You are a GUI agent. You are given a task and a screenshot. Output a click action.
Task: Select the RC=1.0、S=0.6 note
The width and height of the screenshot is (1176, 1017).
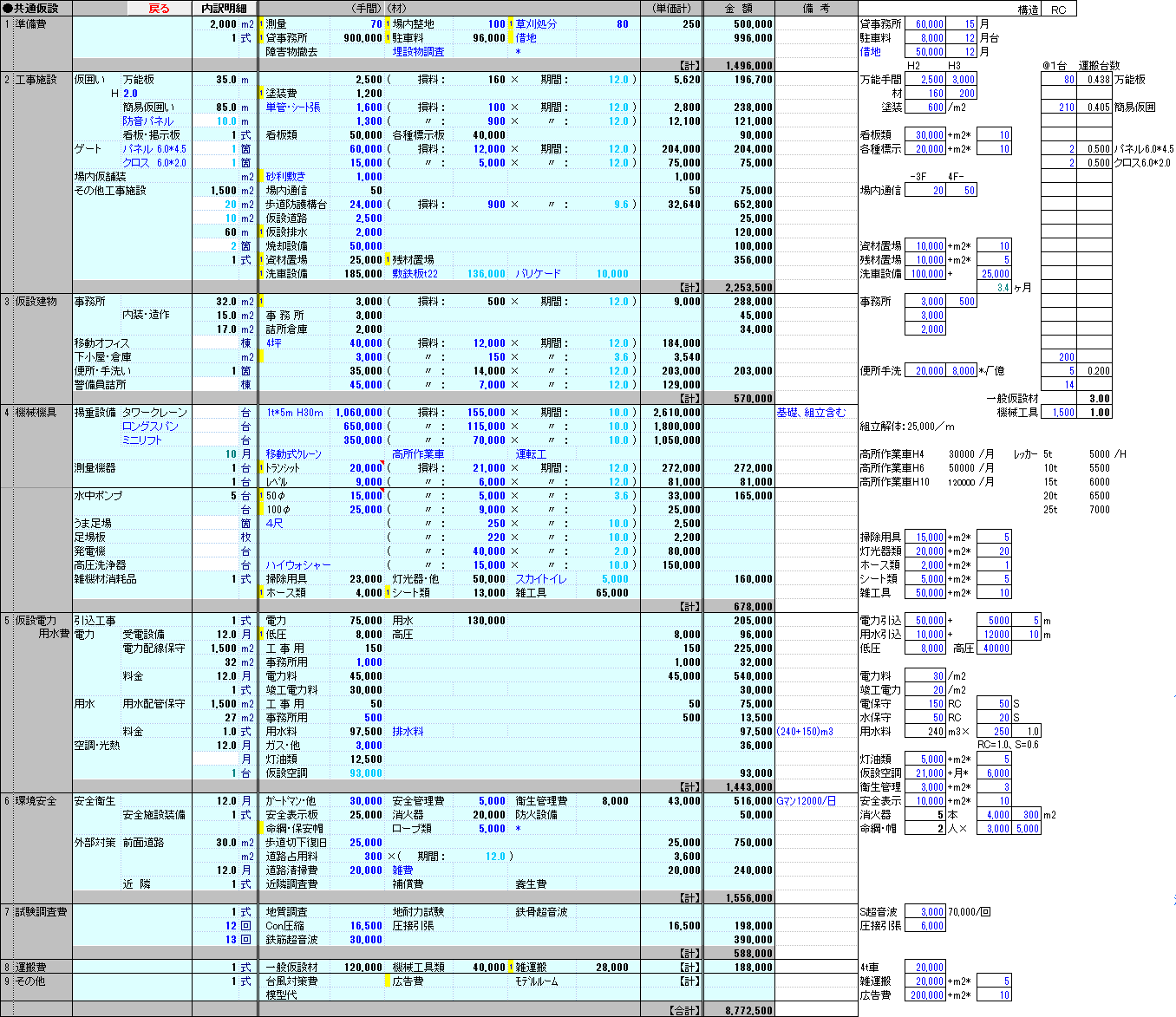[1008, 745]
